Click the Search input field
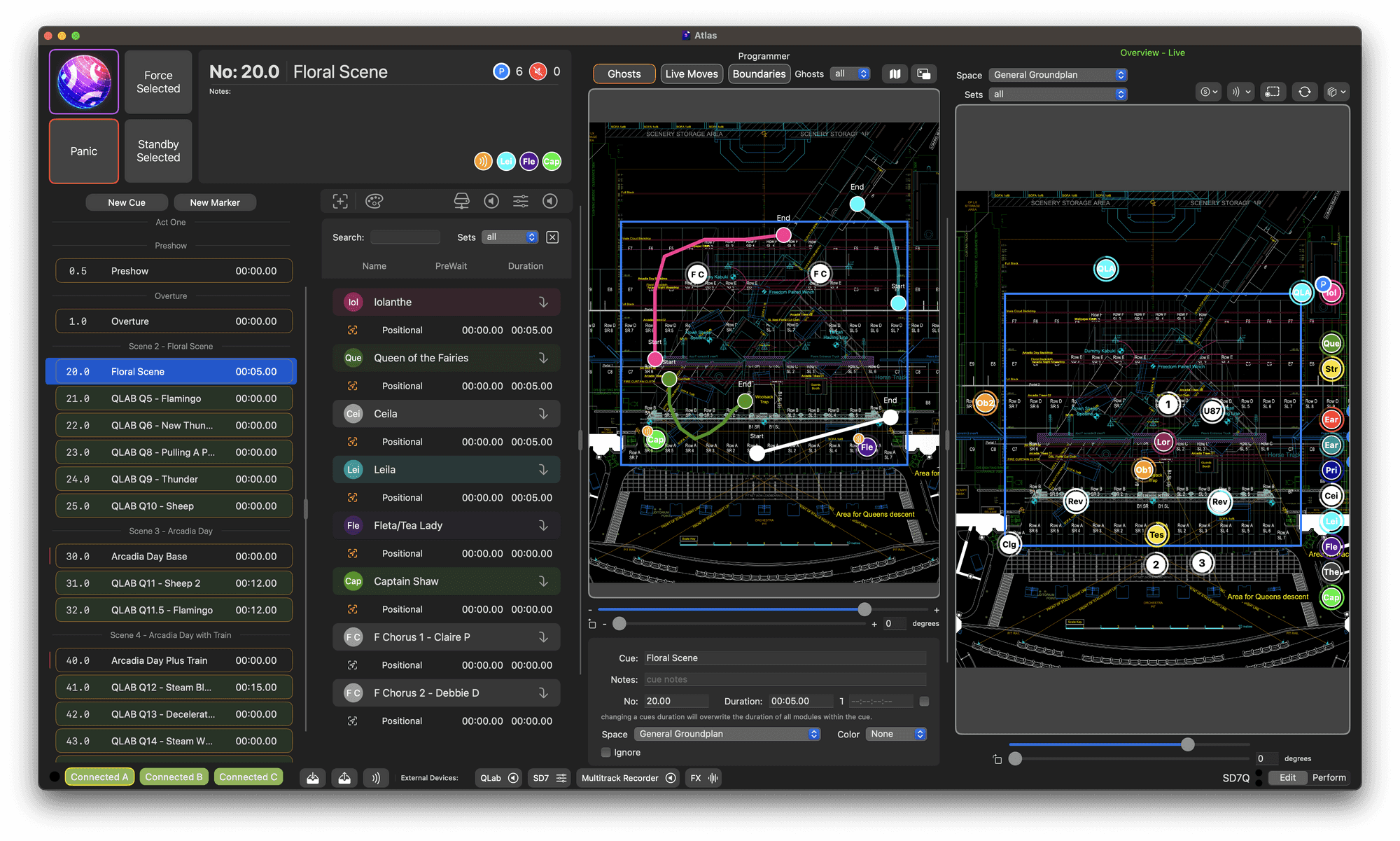Image resolution: width=1400 pixels, height=841 pixels. [405, 237]
